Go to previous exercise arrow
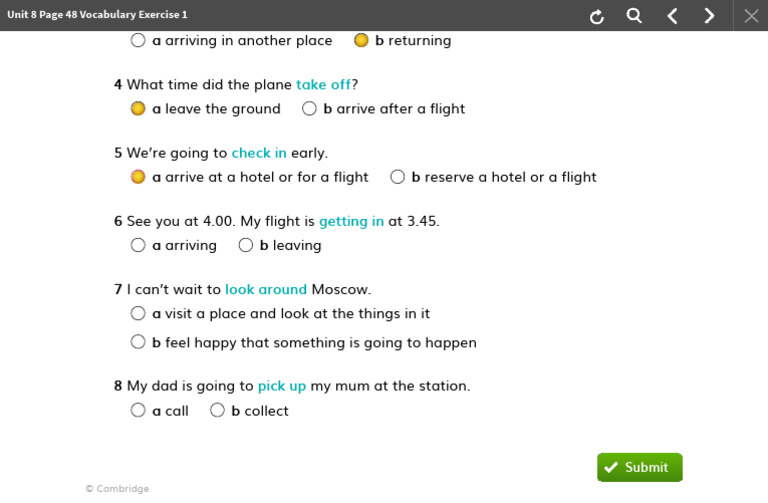Screen dimensions: 768x503 (x=672, y=16)
